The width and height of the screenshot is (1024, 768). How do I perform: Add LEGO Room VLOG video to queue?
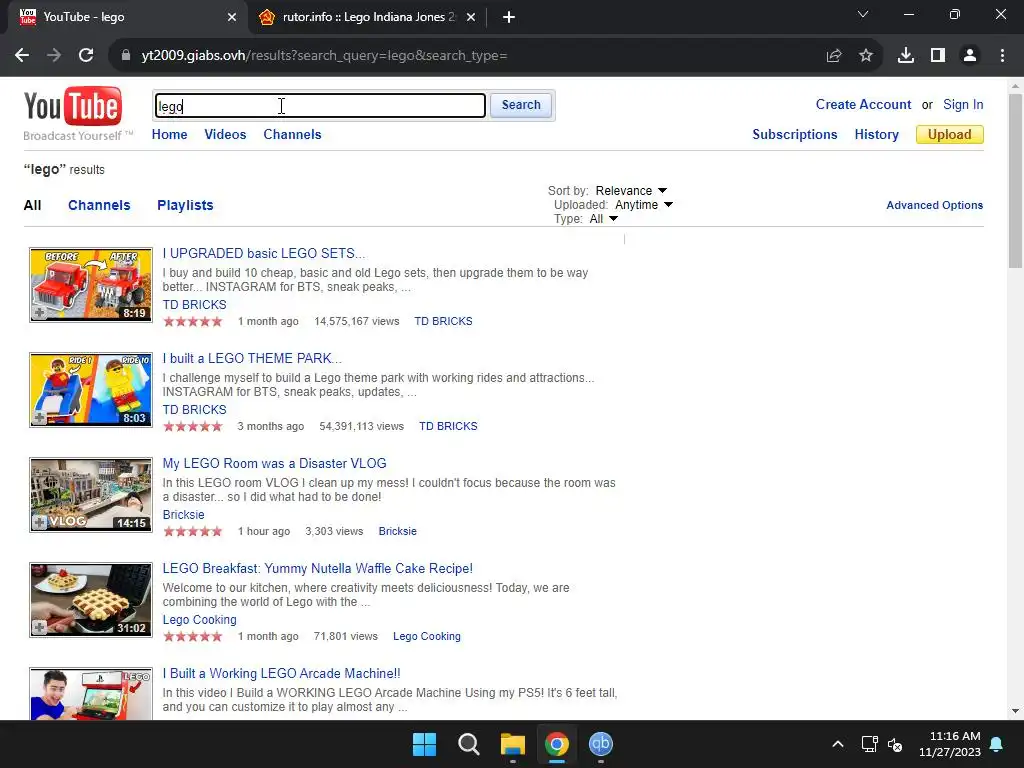(40, 522)
